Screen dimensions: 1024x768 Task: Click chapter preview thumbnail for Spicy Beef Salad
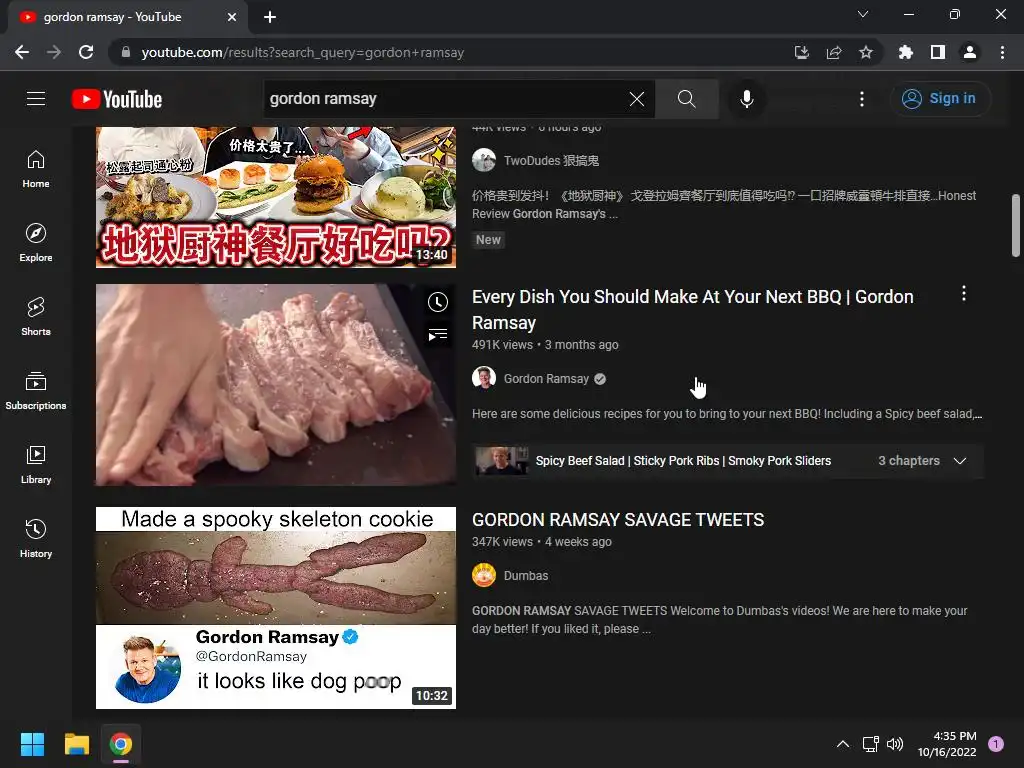502,461
